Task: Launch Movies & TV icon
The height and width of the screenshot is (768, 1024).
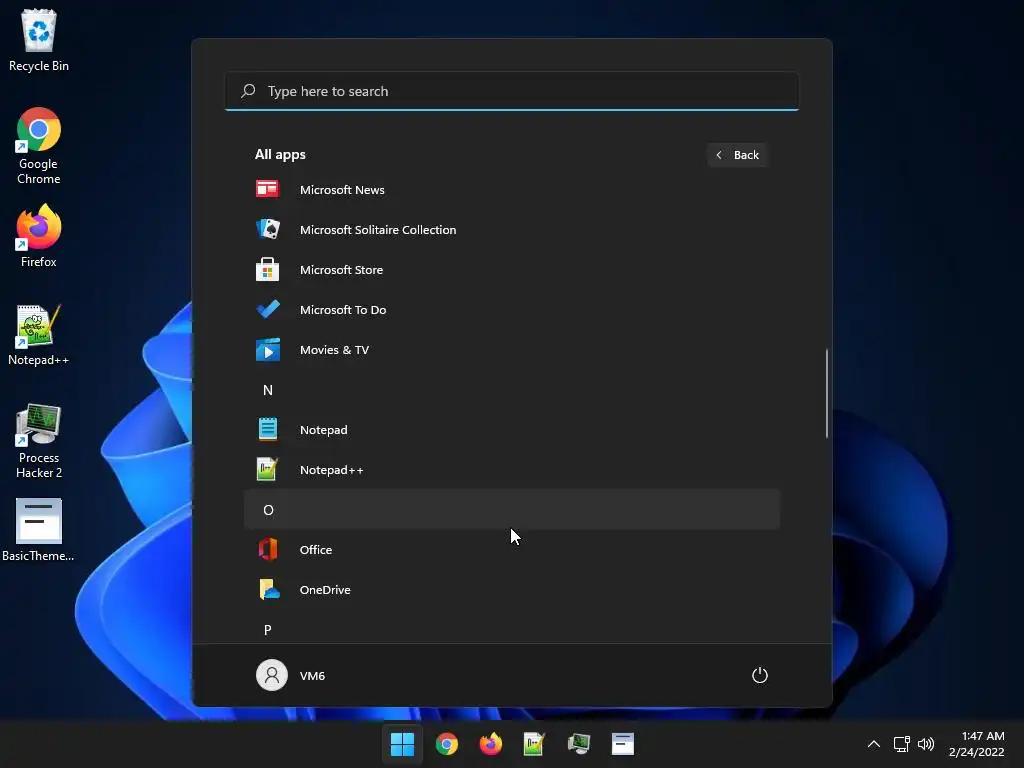Action: pyautogui.click(x=268, y=349)
